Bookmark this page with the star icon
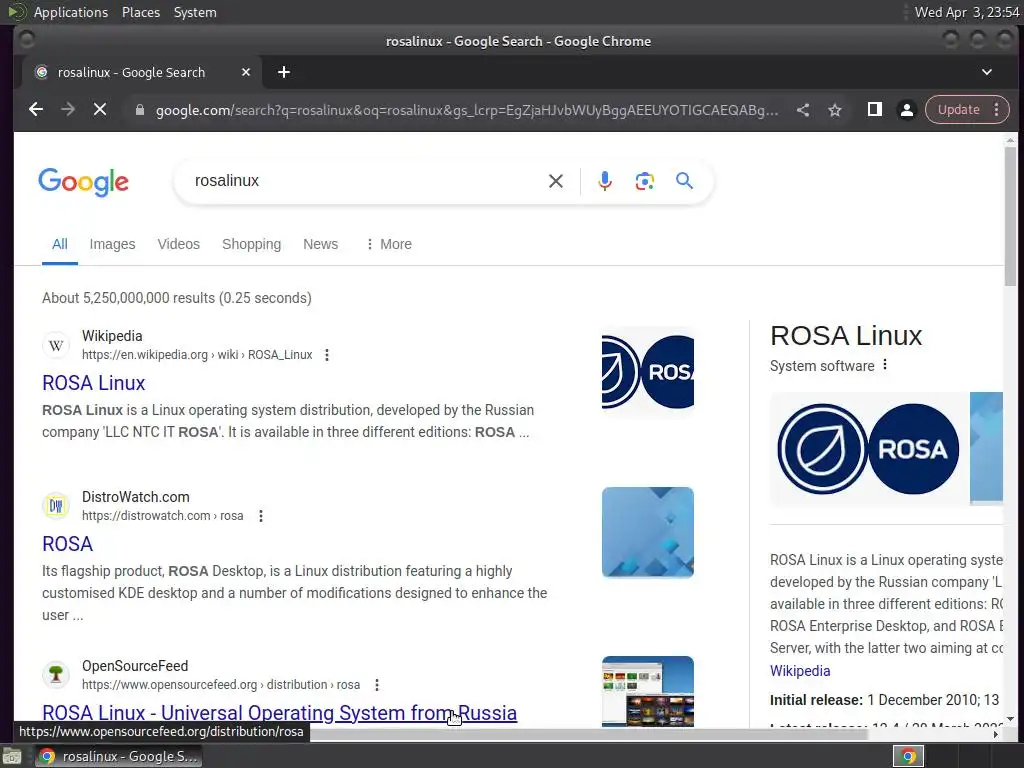The image size is (1024, 768). tap(835, 110)
